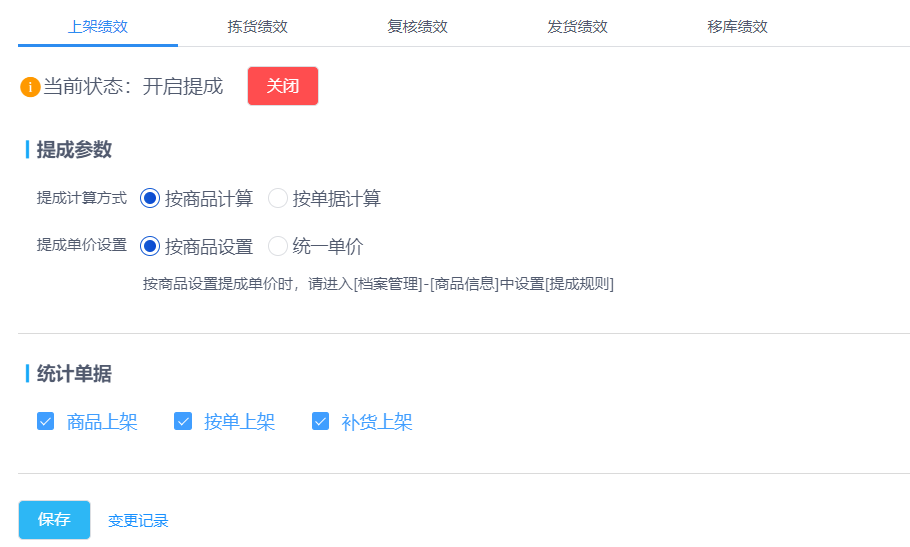The image size is (910, 547).
Task: Click the hint text about 档案管理 商品信息
Action: pyautogui.click(x=378, y=284)
